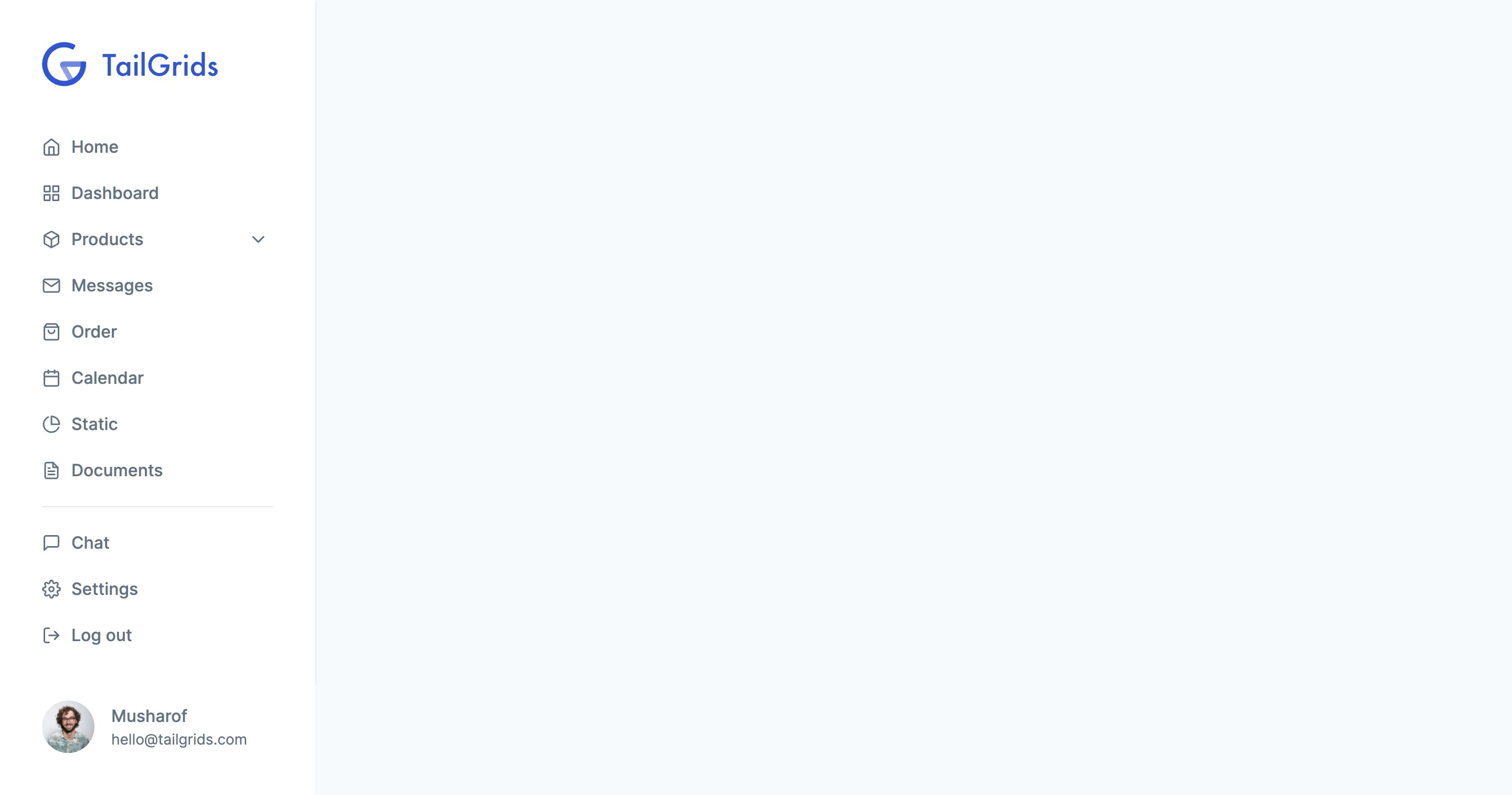Select the Chat speech-bubble icon
This screenshot has width=1512, height=795.
click(50, 543)
